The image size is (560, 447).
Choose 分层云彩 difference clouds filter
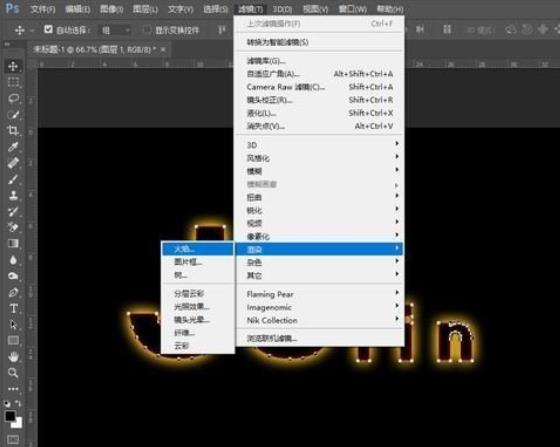coord(198,293)
